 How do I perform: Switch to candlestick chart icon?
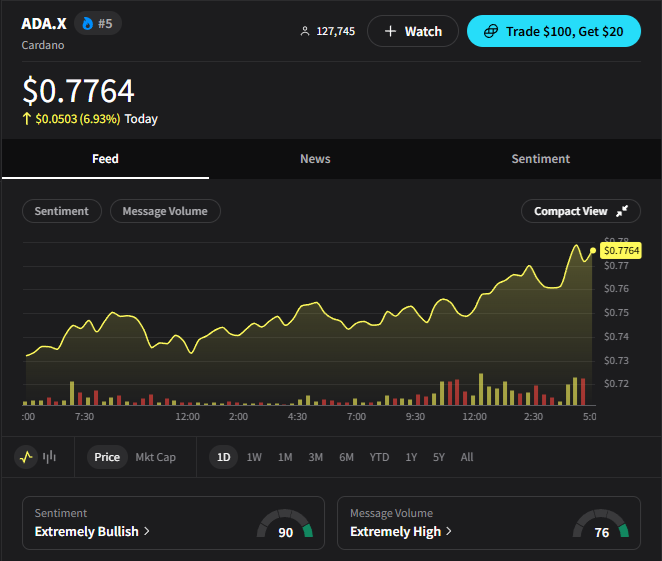tap(49, 457)
